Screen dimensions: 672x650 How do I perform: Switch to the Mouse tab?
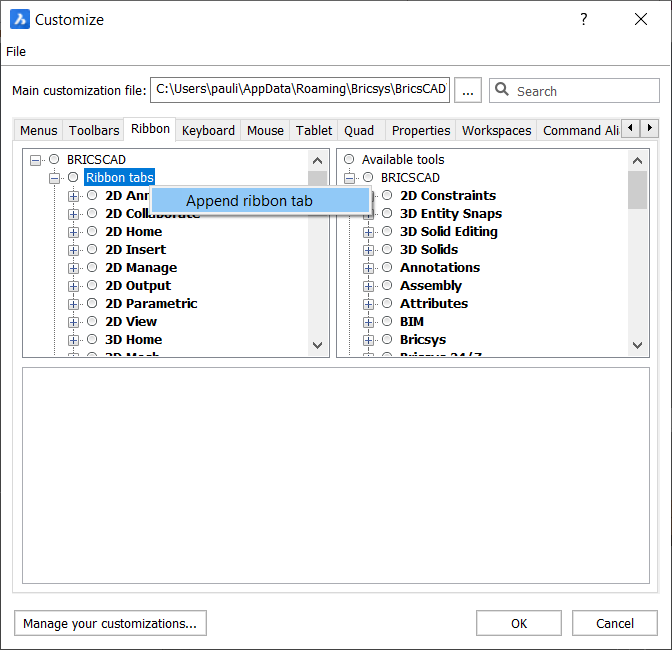[x=265, y=130]
